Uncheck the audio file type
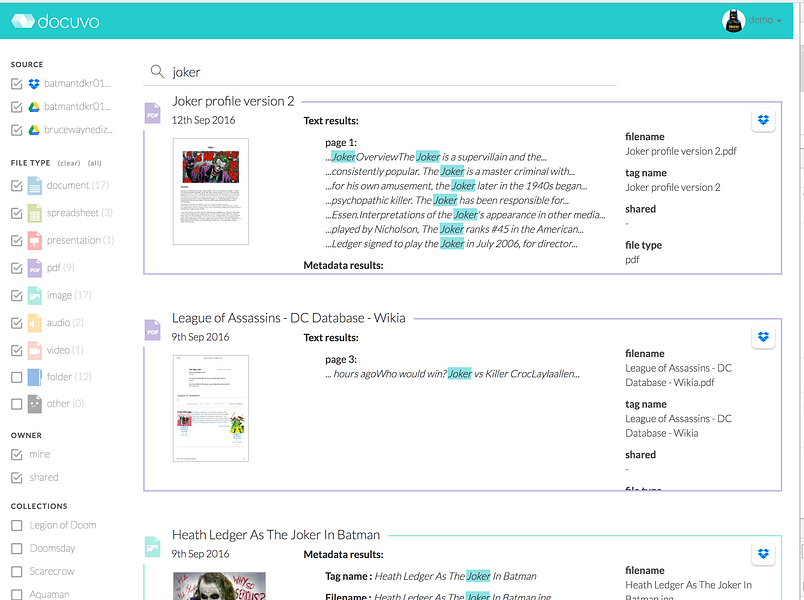804x600 pixels. (16, 323)
